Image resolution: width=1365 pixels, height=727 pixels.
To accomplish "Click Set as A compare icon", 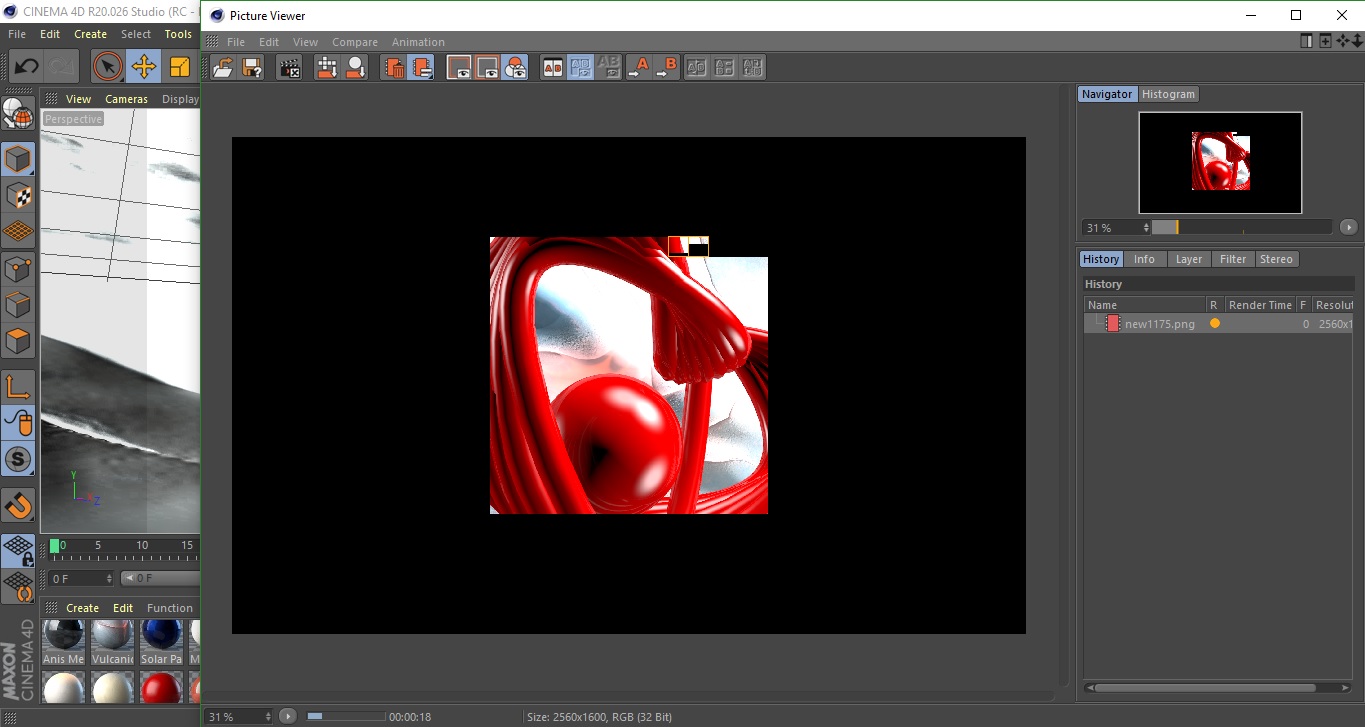I will click(x=639, y=68).
